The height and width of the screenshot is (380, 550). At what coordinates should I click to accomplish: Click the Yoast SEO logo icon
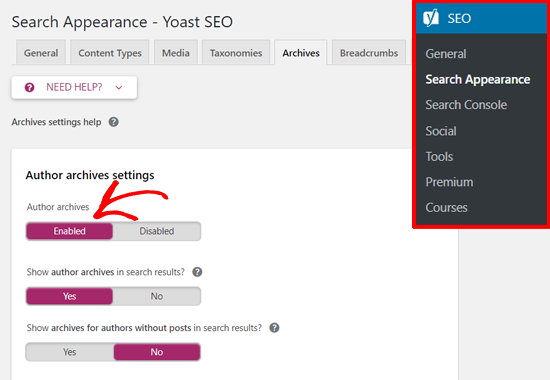pos(431,18)
